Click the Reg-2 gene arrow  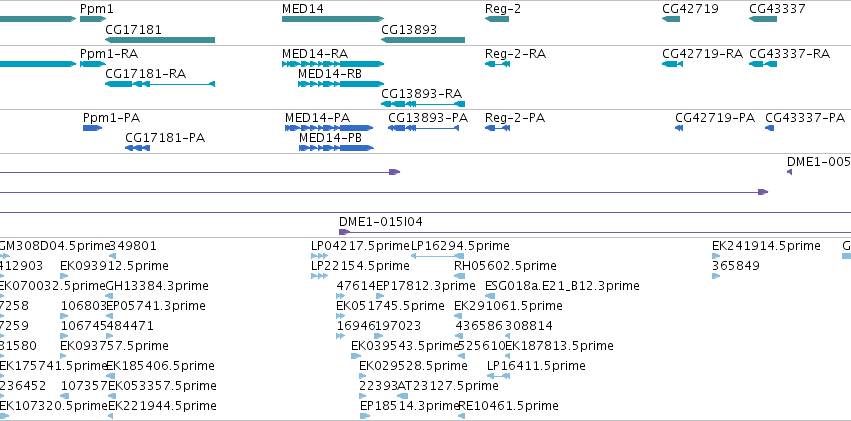click(497, 19)
